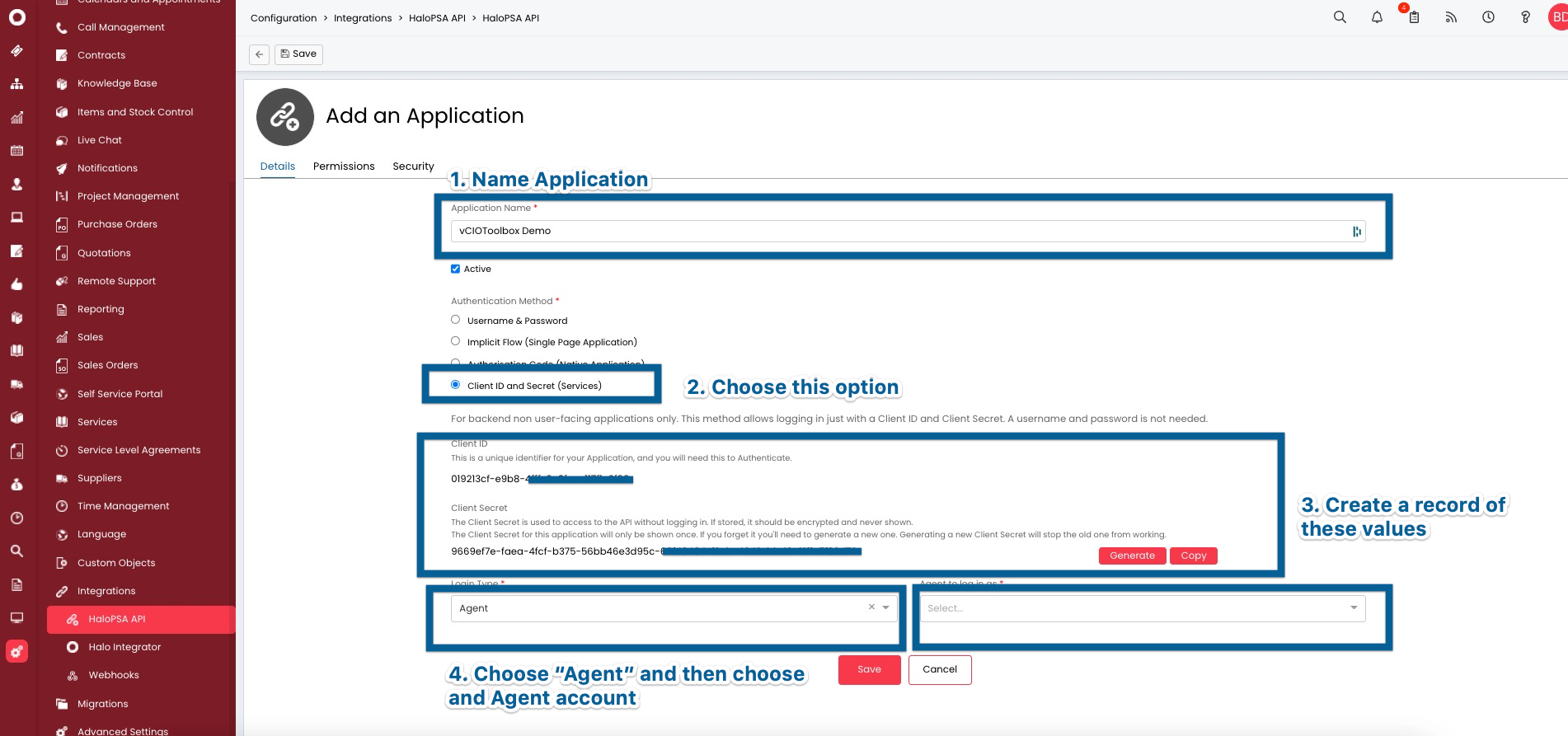Open the BD user avatar

pos(1558,16)
